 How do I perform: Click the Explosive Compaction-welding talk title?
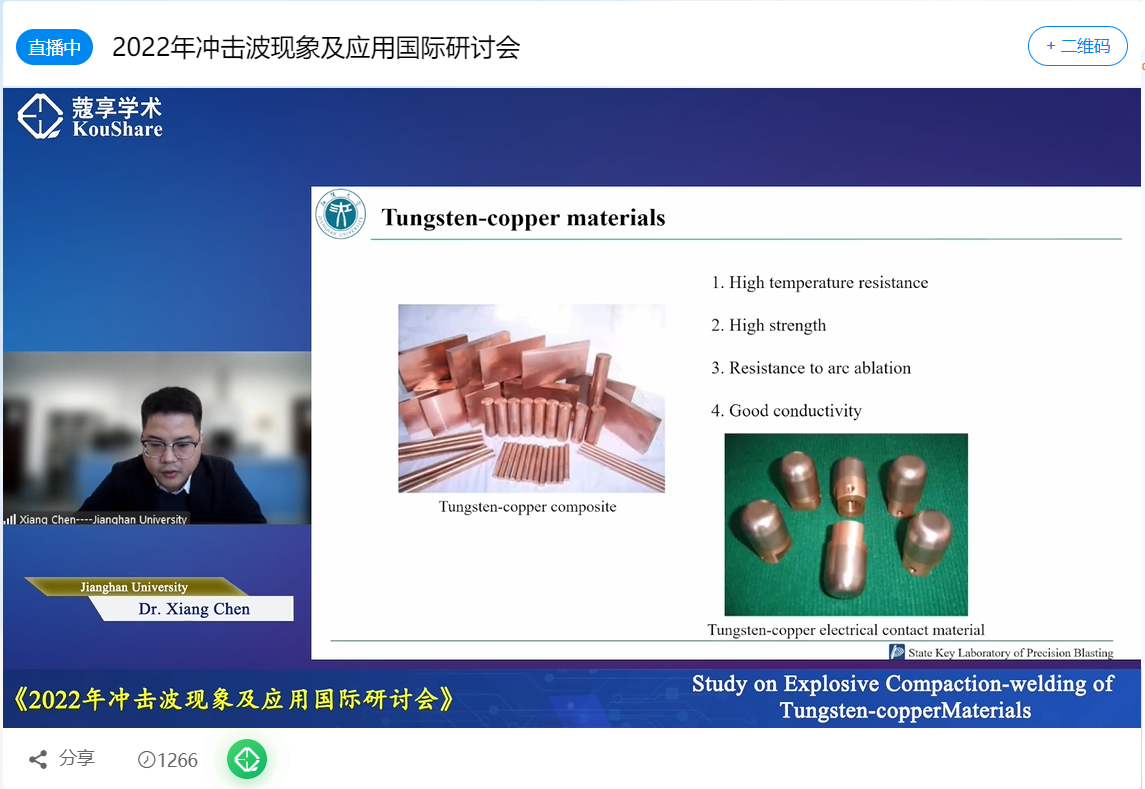pyautogui.click(x=904, y=697)
